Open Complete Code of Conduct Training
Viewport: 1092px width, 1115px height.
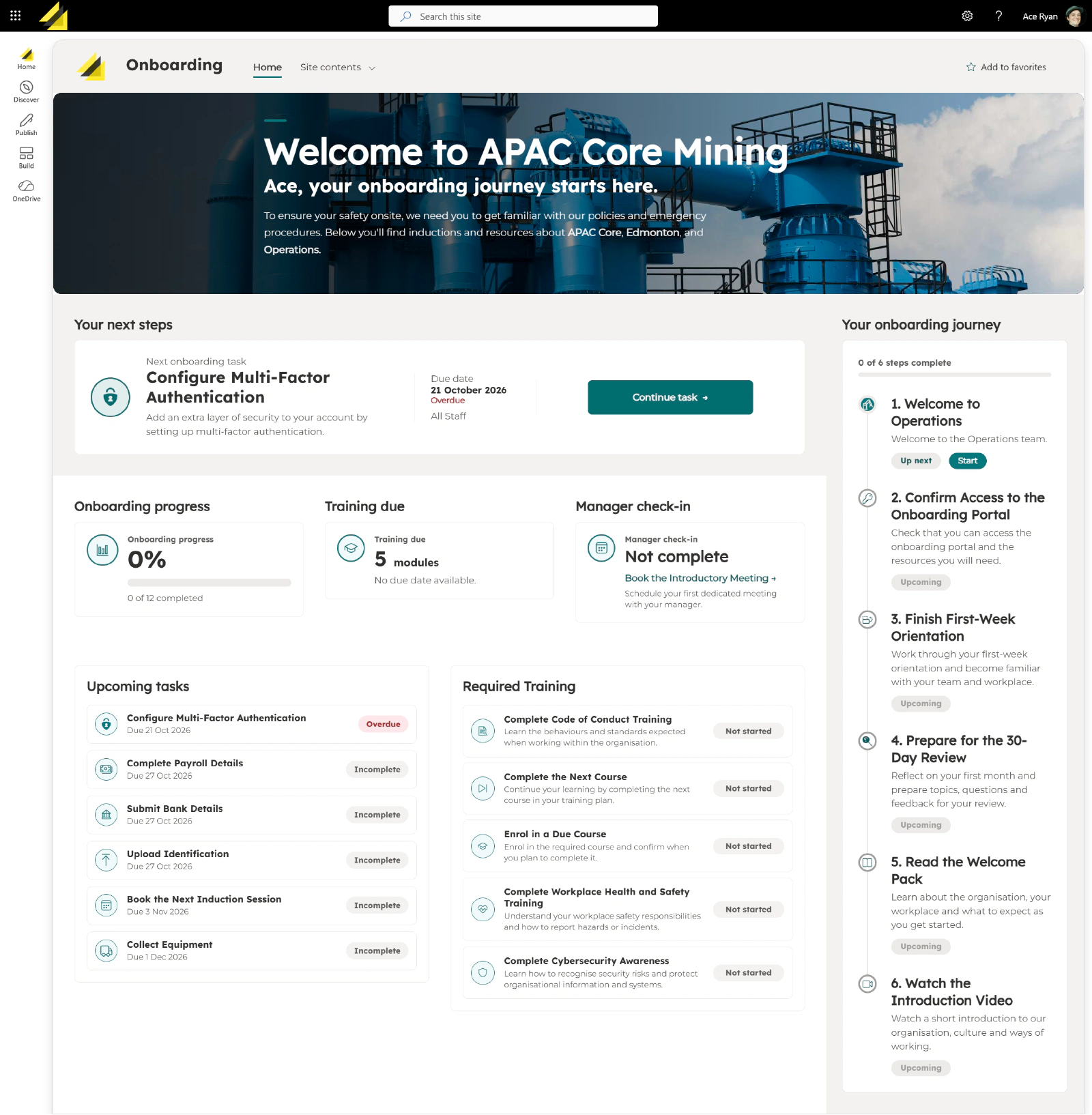click(x=627, y=731)
